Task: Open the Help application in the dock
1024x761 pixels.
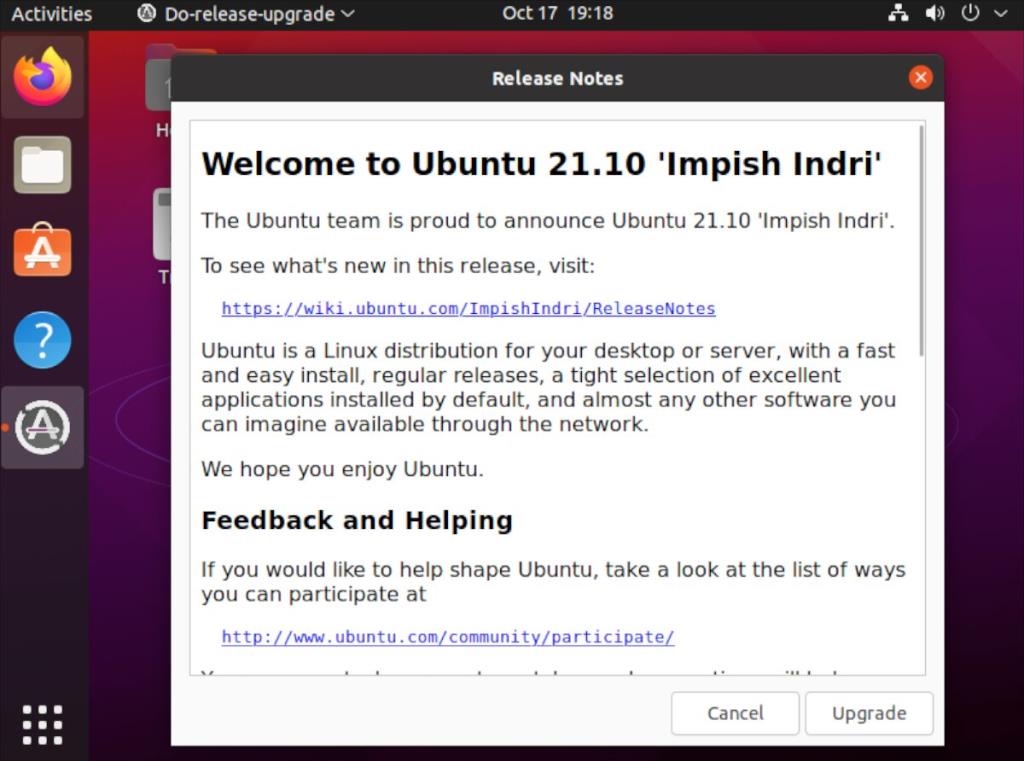Action: (x=42, y=339)
